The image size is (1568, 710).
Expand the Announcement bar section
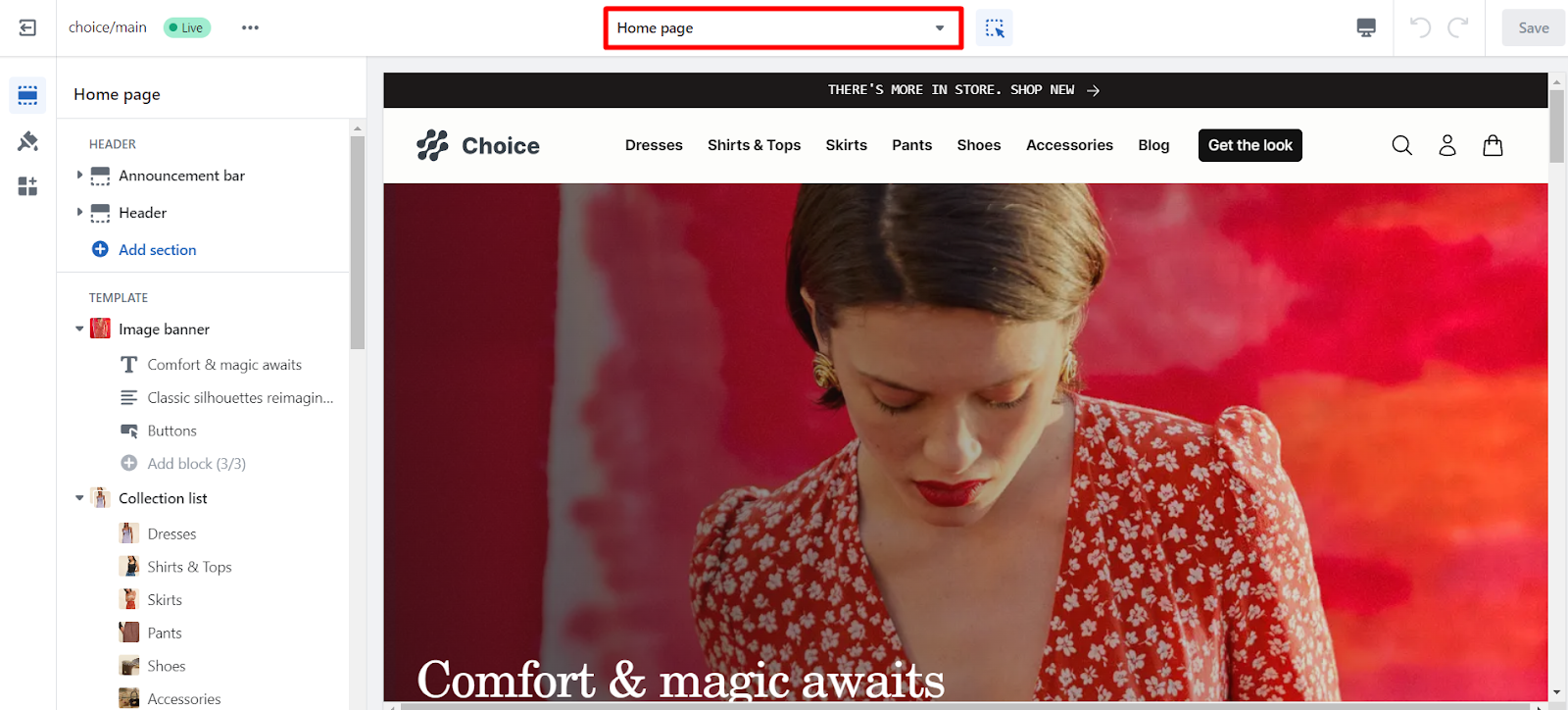click(x=79, y=176)
